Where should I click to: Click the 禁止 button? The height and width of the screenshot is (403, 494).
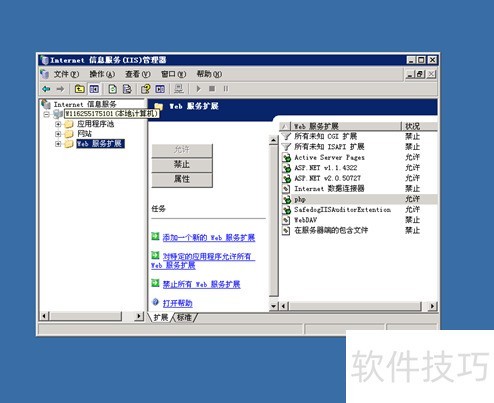click(182, 164)
